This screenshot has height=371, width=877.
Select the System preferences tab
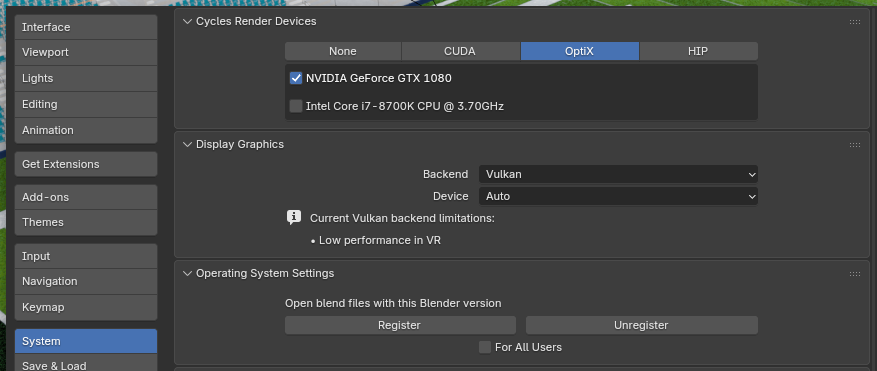tap(86, 341)
